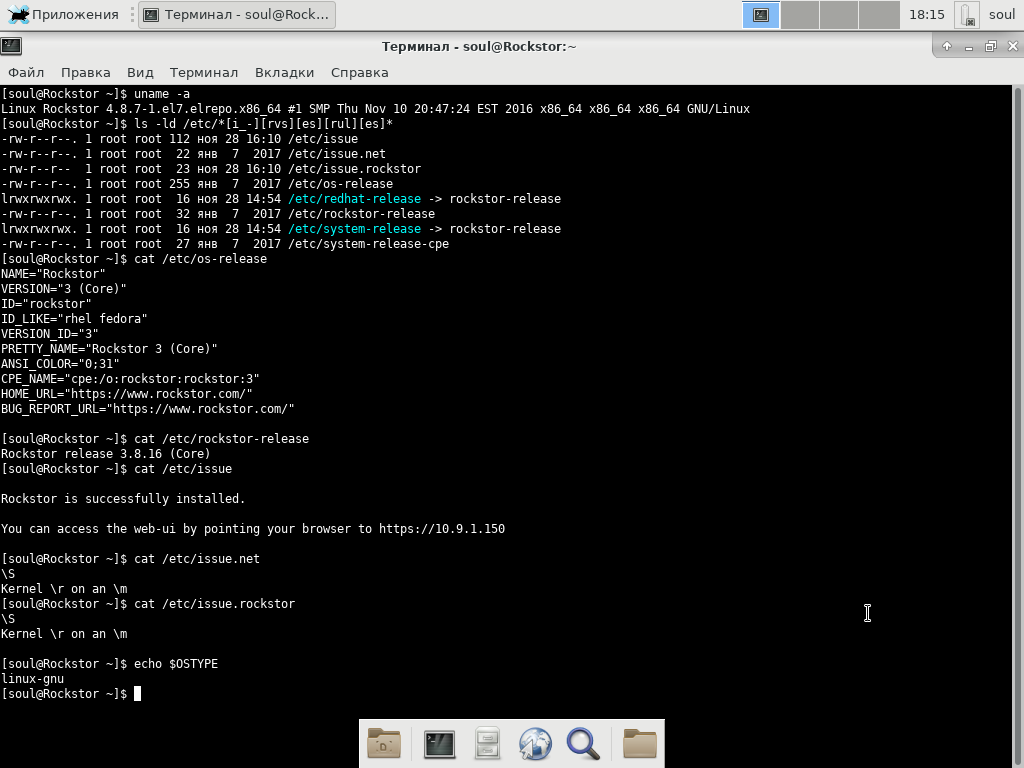Open the Файл menu

pos(26,72)
